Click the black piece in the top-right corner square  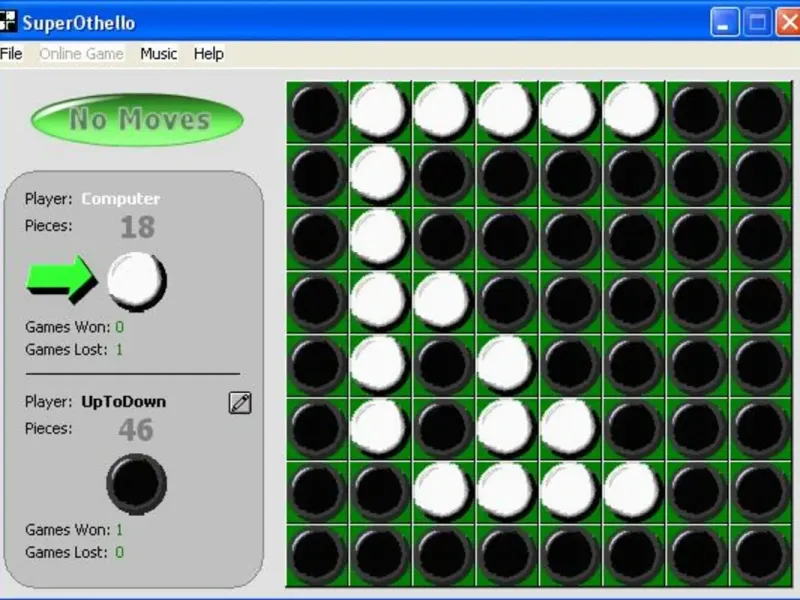coord(760,112)
